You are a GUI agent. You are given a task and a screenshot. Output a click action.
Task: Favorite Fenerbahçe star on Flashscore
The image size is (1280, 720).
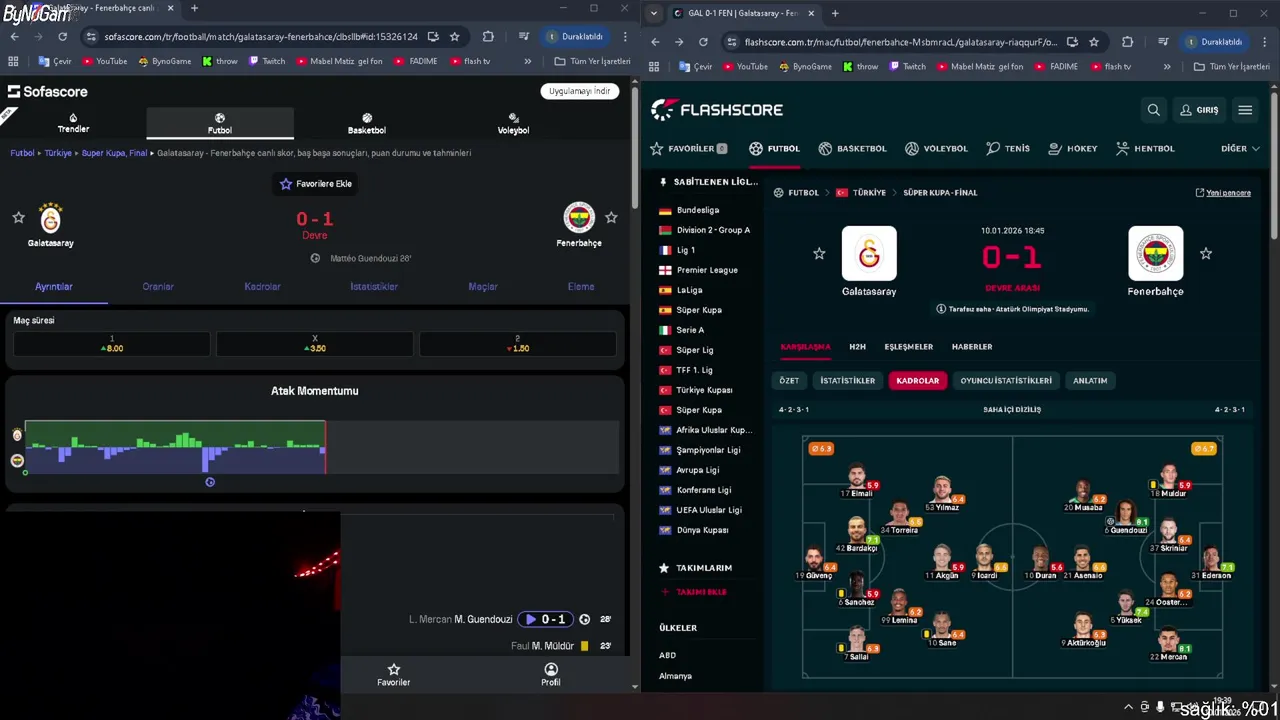[x=1206, y=254]
